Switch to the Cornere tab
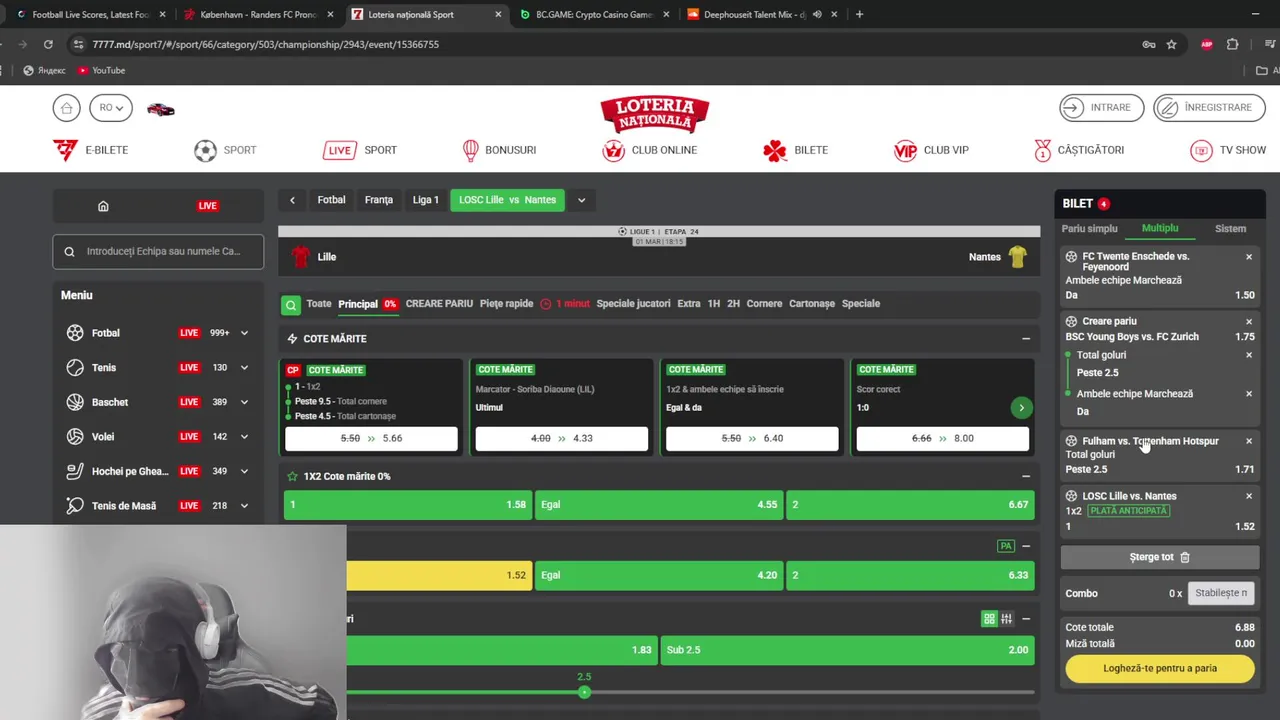 [764, 304]
